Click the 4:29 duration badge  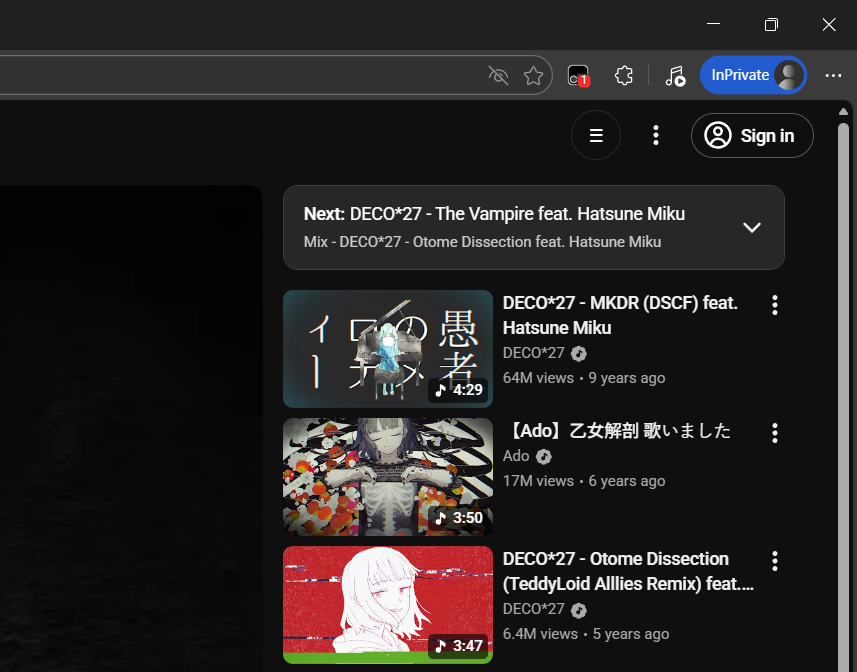tap(459, 390)
